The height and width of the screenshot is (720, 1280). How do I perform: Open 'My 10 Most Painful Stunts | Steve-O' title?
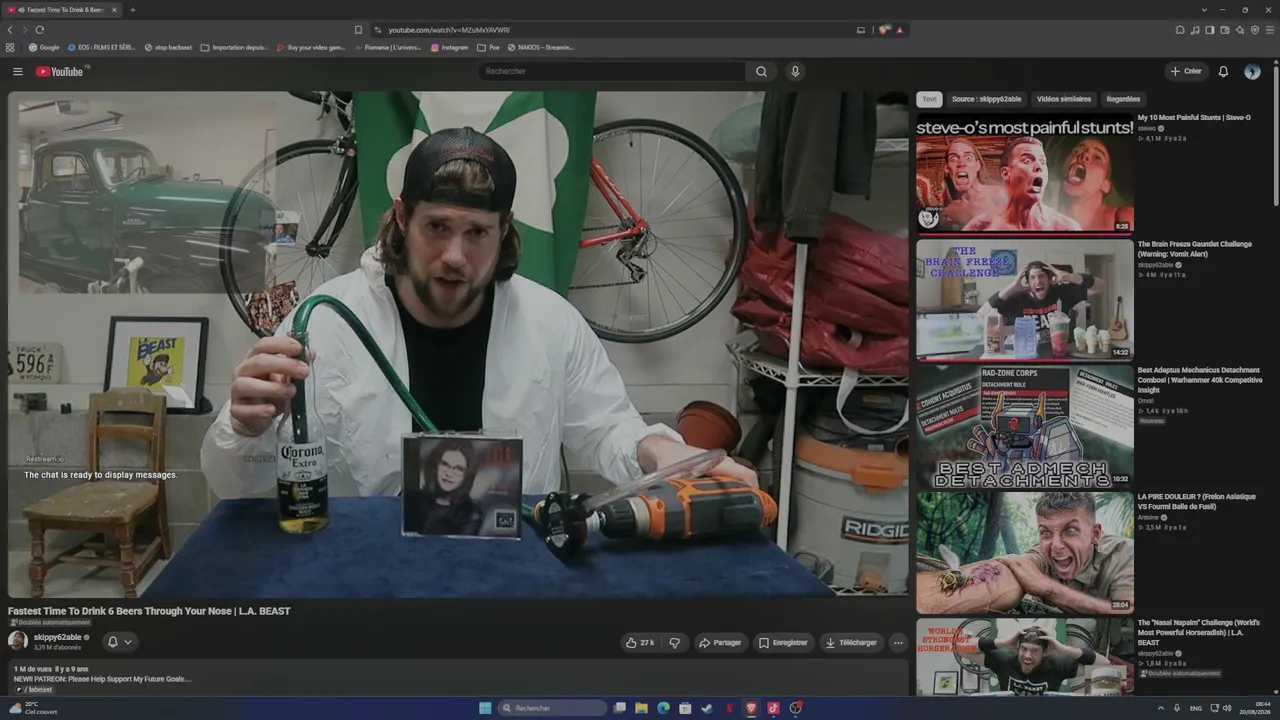[x=1194, y=117]
